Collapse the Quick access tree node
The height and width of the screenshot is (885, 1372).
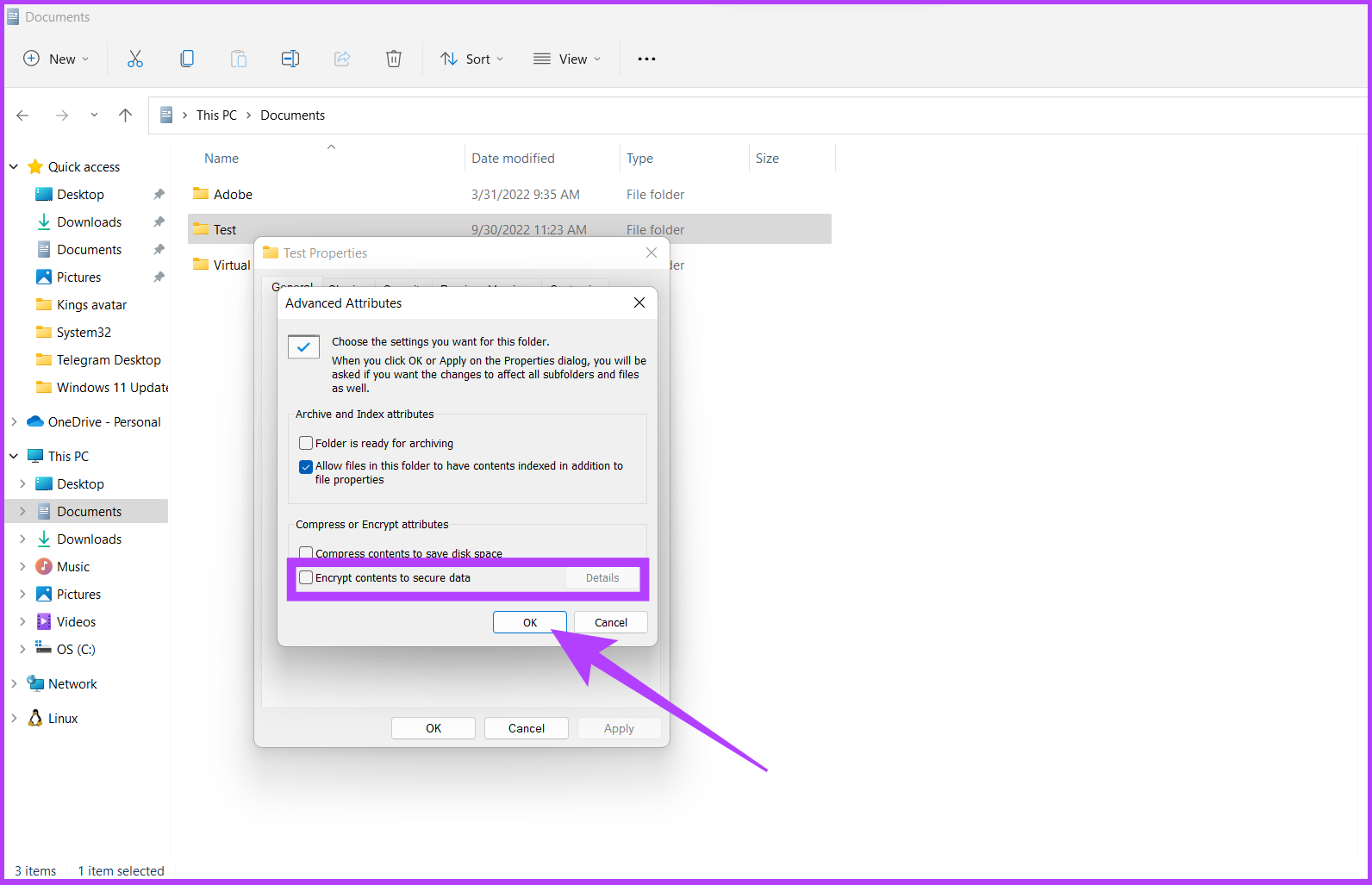coord(14,167)
